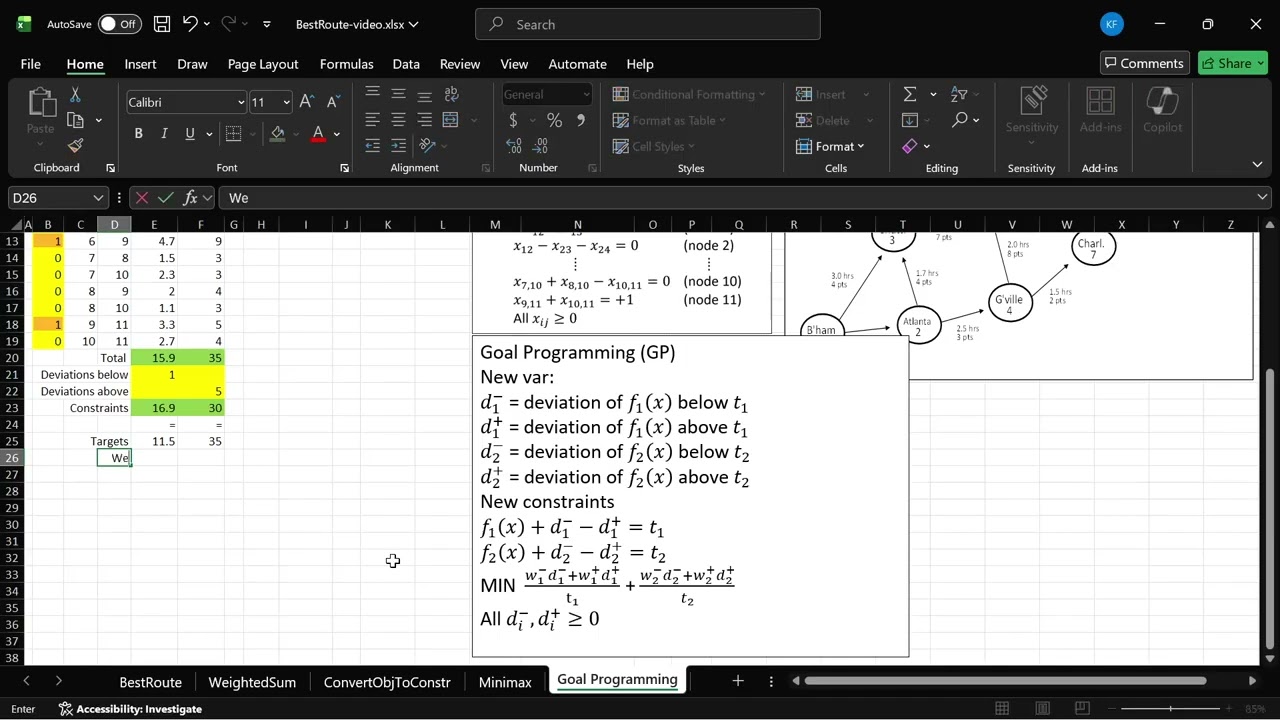Expand the formula bar

click(x=1262, y=198)
